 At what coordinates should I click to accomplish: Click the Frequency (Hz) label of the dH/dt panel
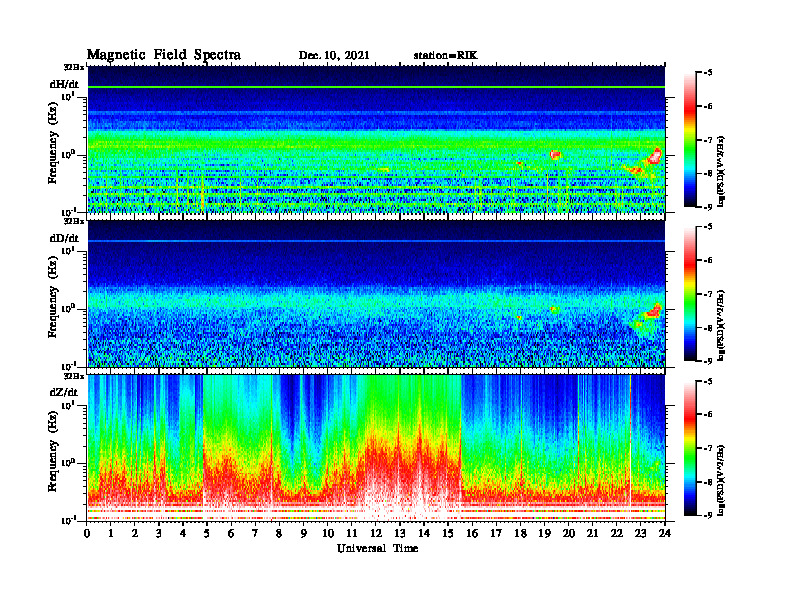point(53,143)
